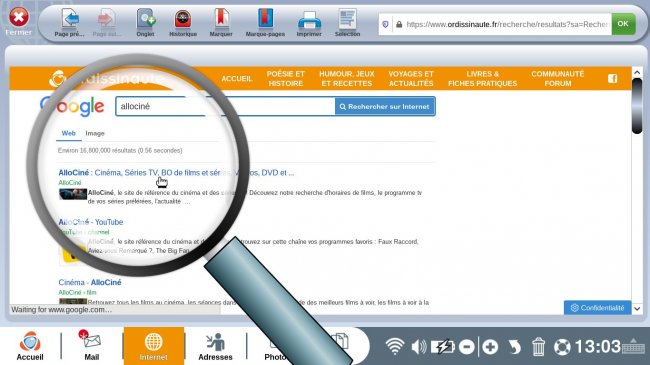Open Accueil in bottom dock

(30, 346)
